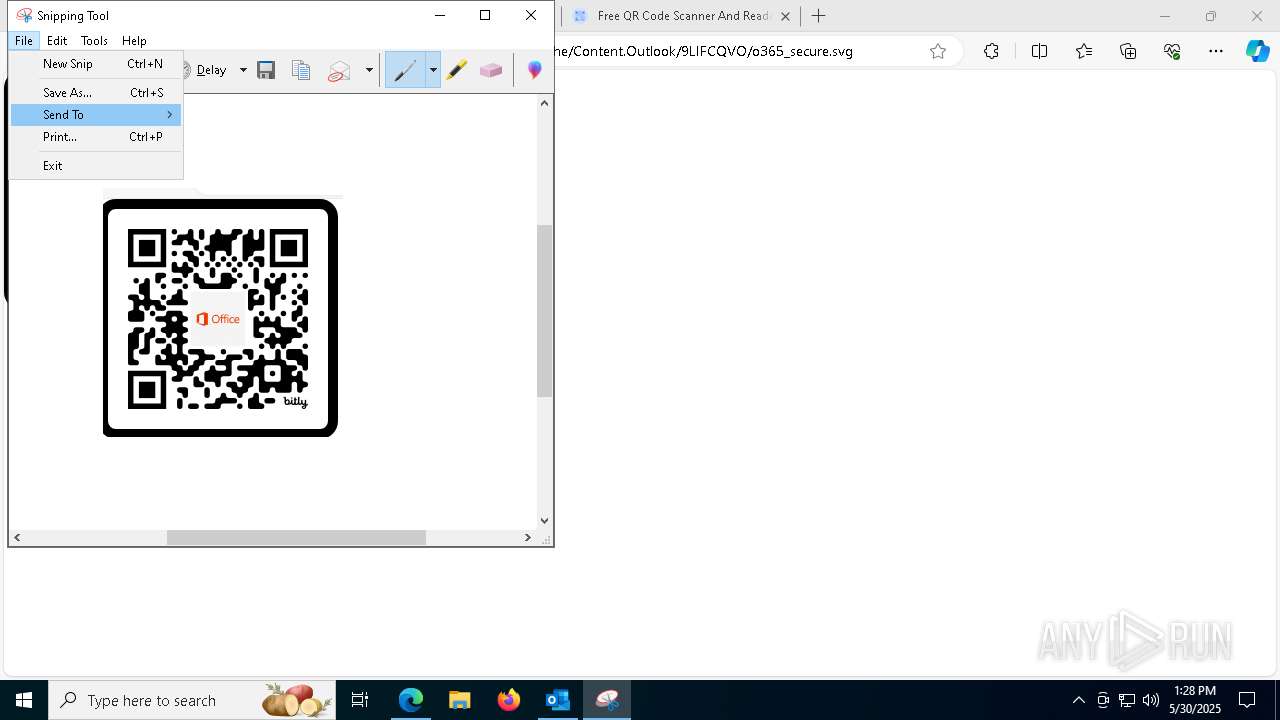The image size is (1280, 720).
Task: Click the Save Snip floppy disk icon
Action: point(266,70)
